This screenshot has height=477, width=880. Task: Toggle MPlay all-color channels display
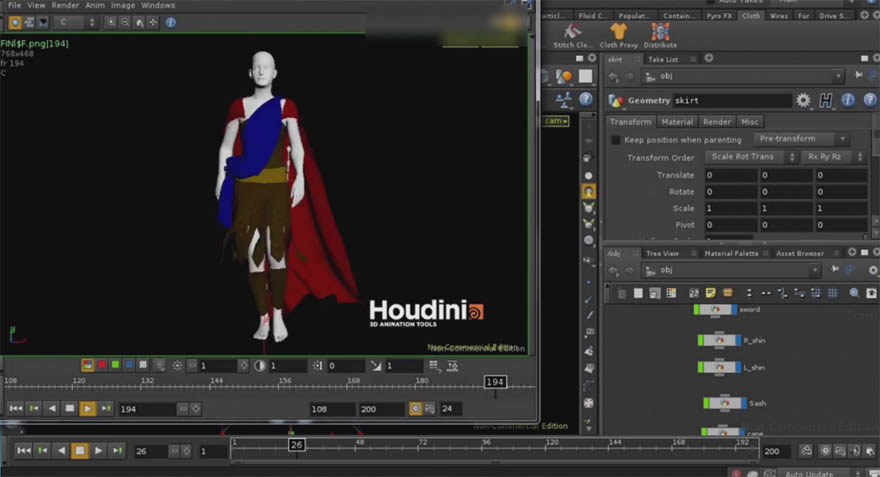click(88, 365)
